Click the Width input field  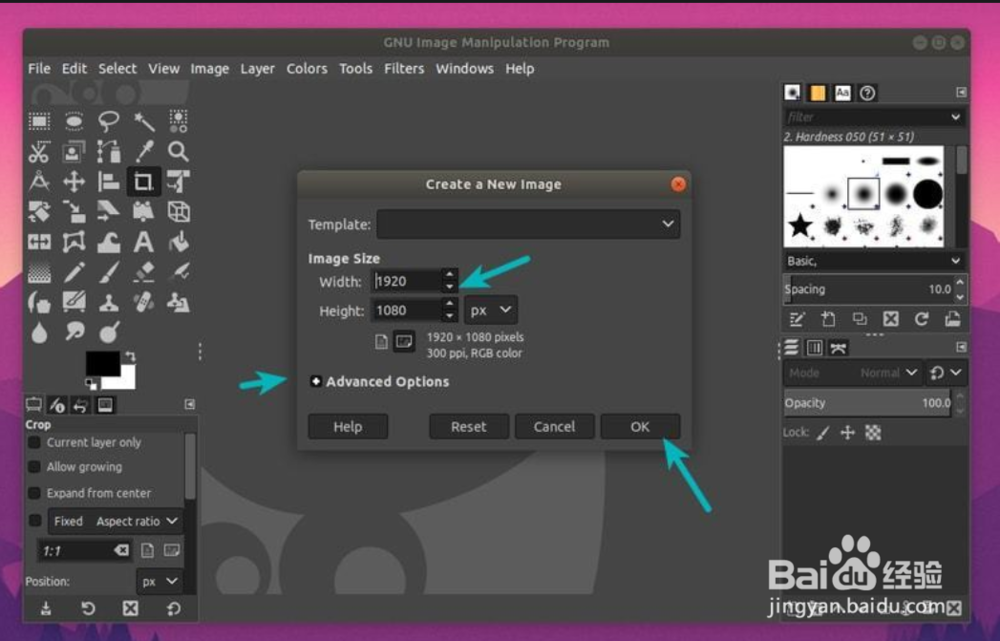406,281
